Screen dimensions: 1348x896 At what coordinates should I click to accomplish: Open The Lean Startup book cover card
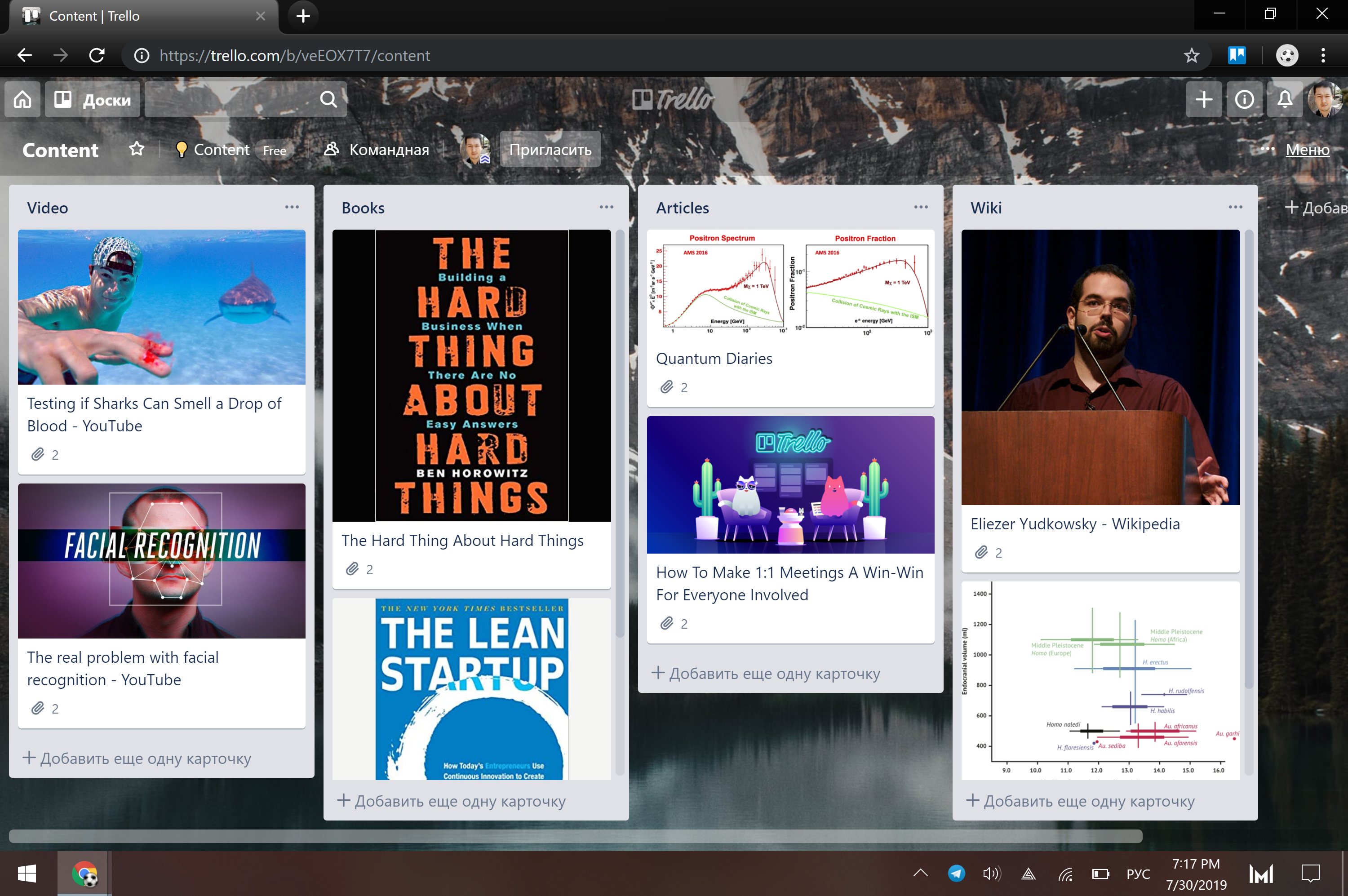[x=471, y=688]
